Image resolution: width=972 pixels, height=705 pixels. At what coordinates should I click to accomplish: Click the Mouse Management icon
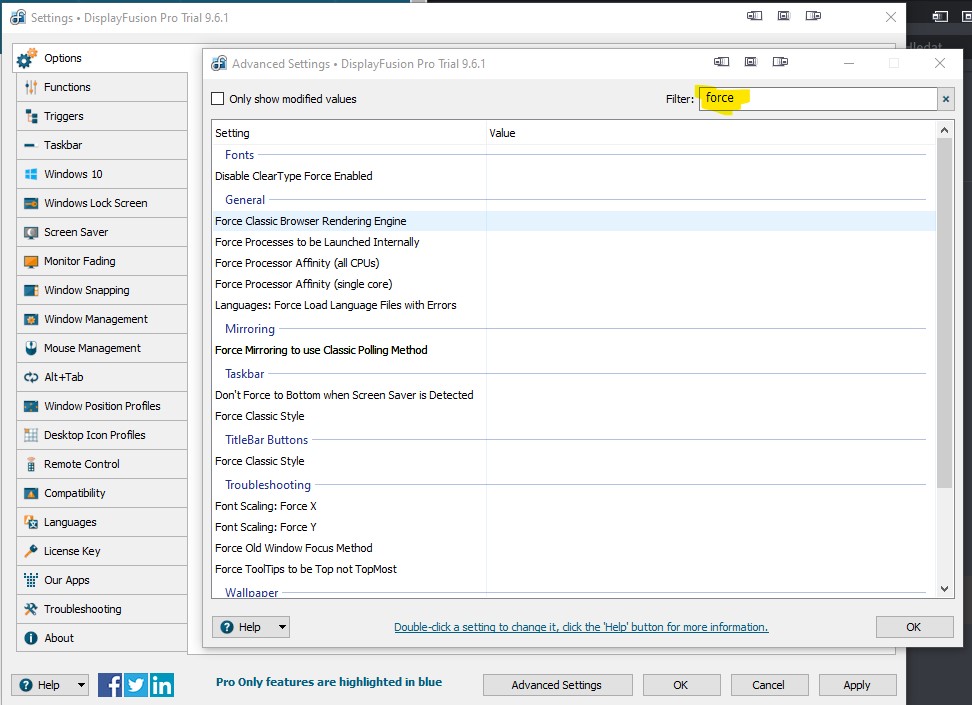pyautogui.click(x=30, y=348)
